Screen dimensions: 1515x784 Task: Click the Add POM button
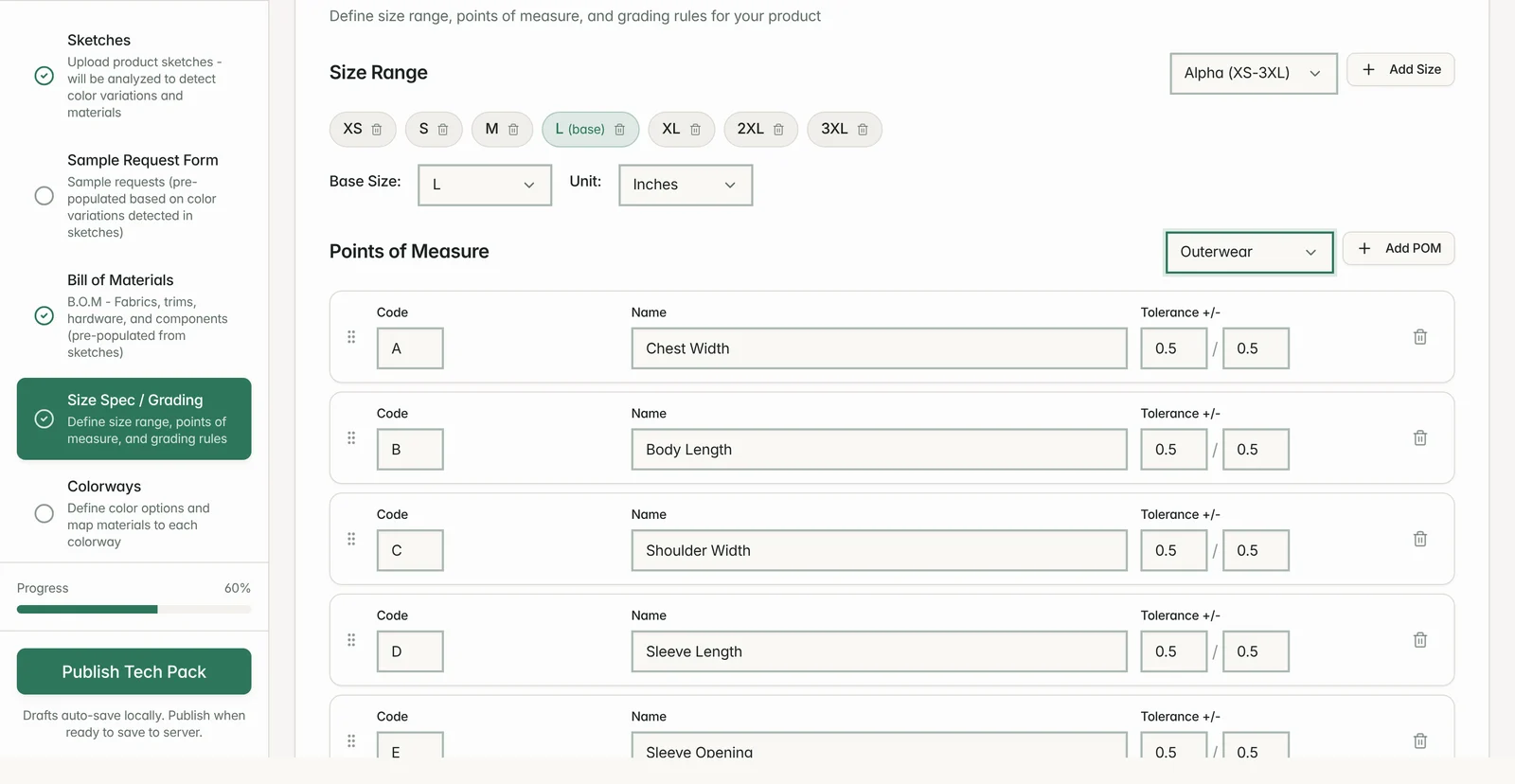coord(1399,248)
